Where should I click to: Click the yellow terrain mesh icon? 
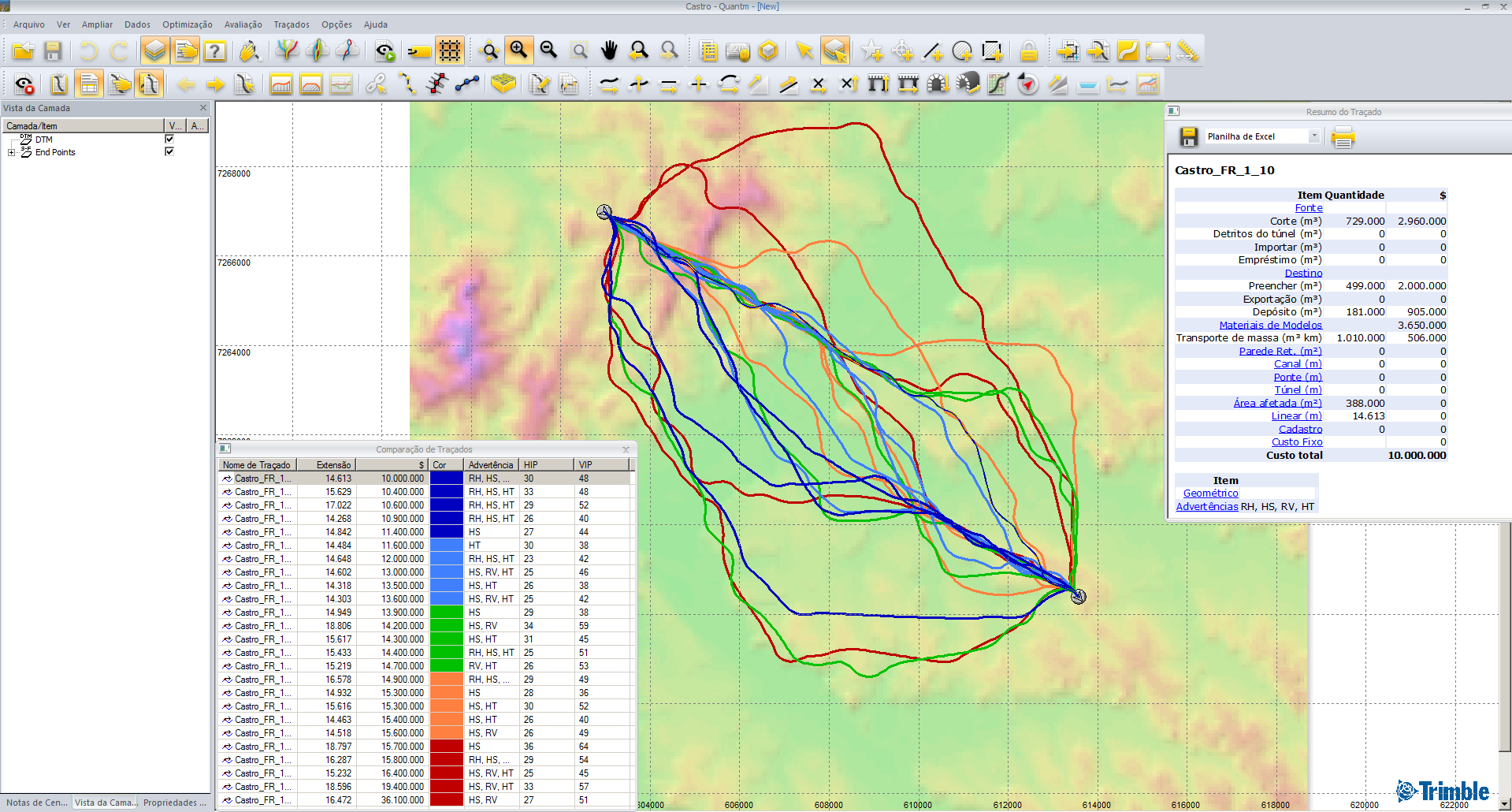coord(503,84)
